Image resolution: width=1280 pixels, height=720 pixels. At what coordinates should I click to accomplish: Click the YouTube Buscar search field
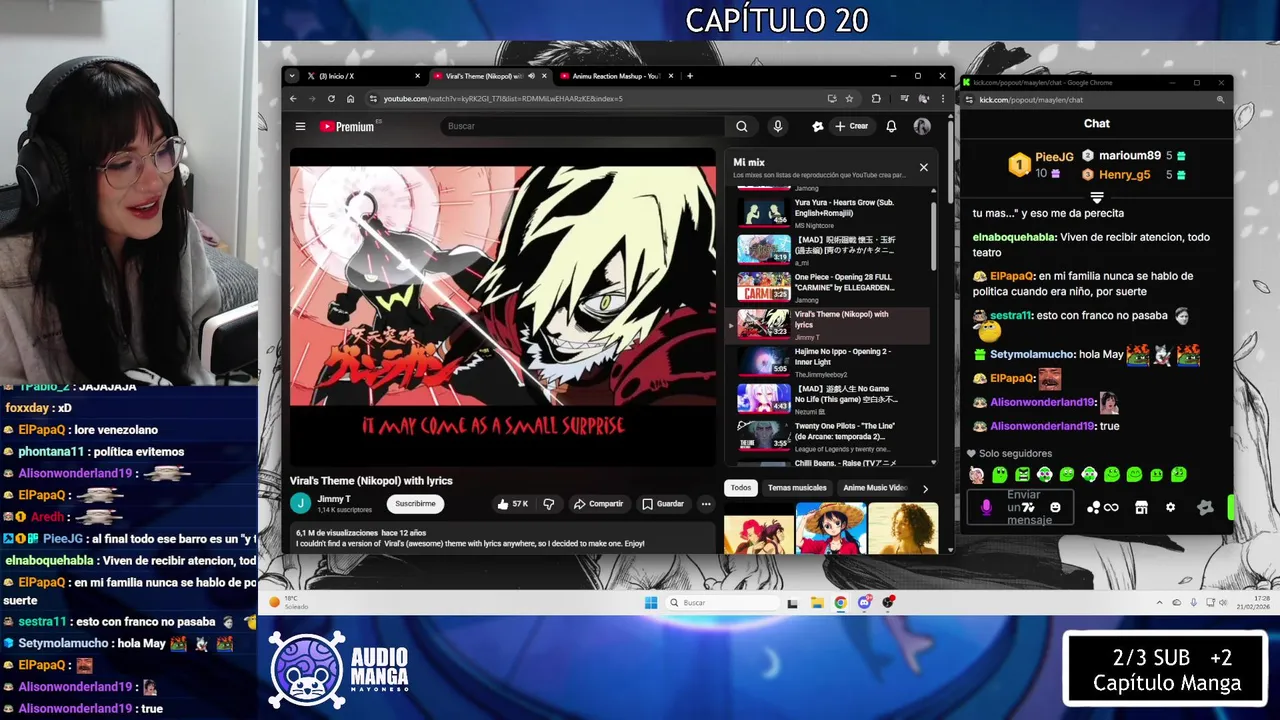582,126
